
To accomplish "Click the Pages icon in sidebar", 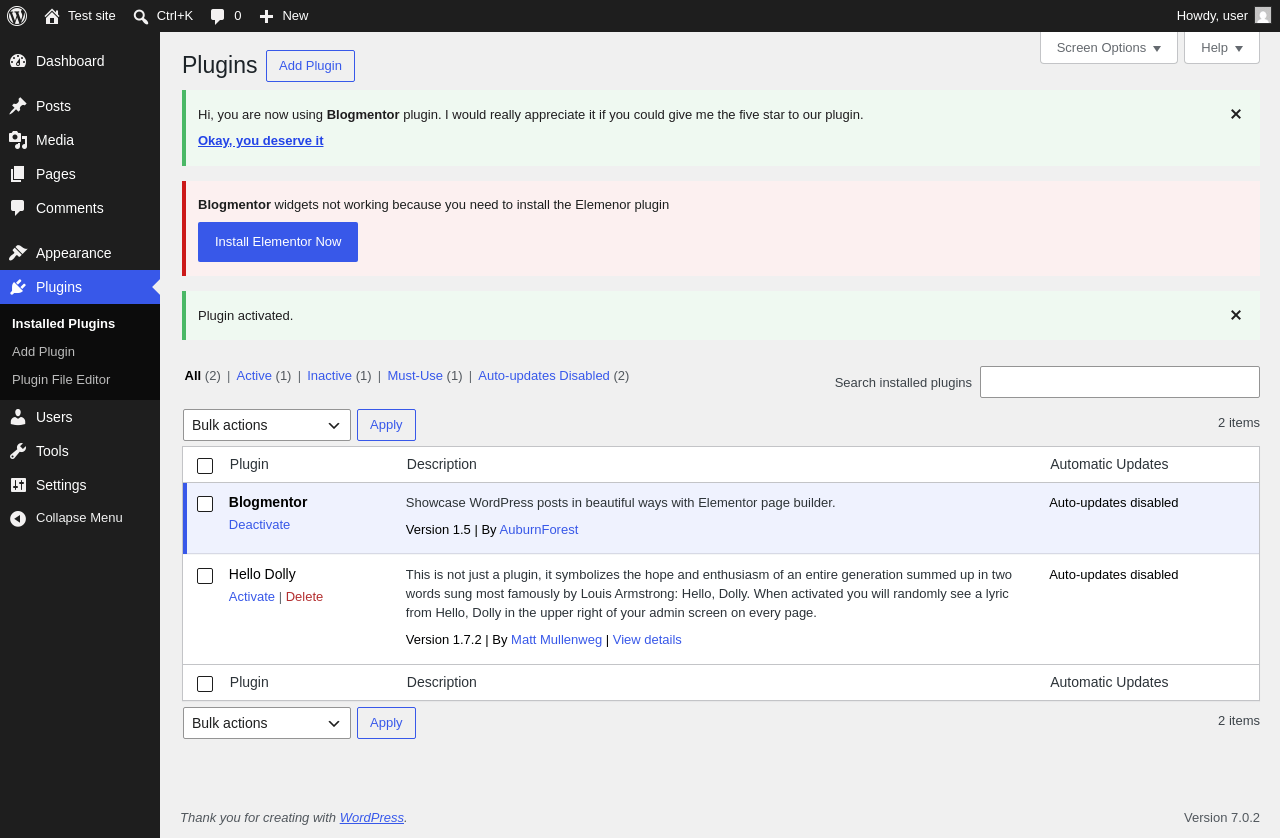I will point(18,174).
